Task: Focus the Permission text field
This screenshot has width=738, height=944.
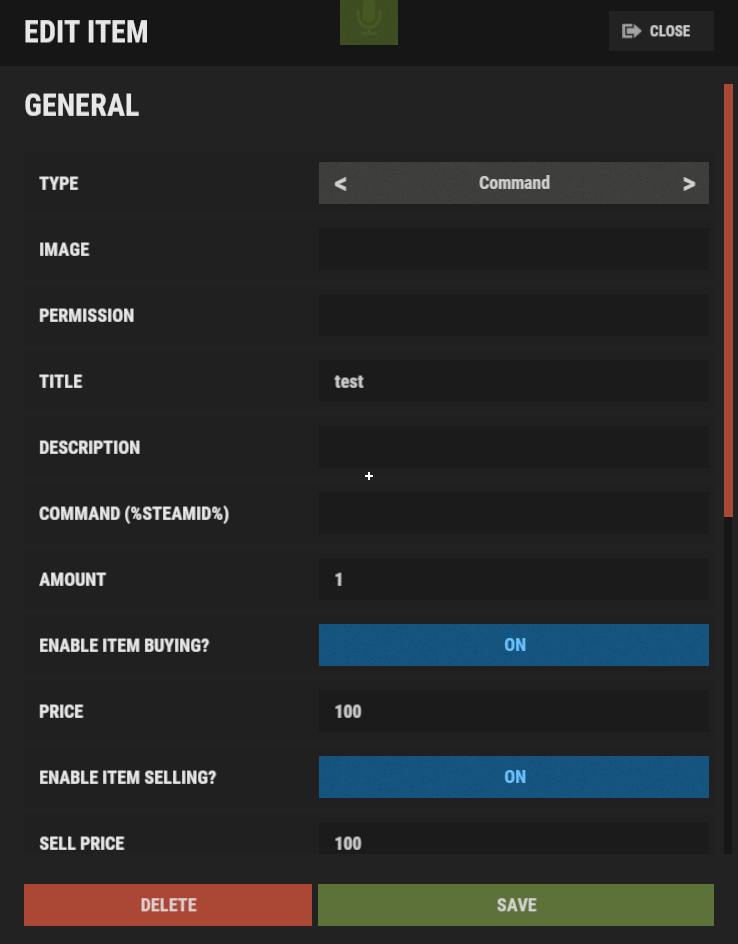Action: (x=514, y=315)
